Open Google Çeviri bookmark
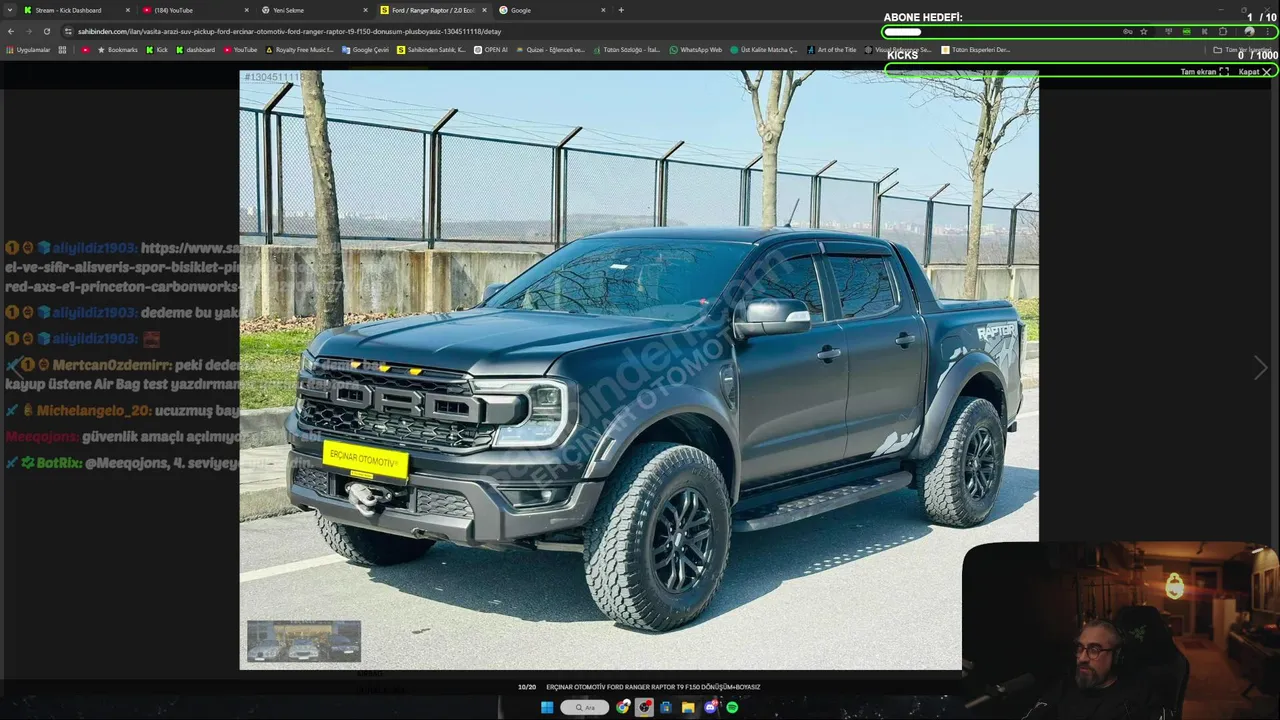This screenshot has height=720, width=1280. (x=365, y=49)
